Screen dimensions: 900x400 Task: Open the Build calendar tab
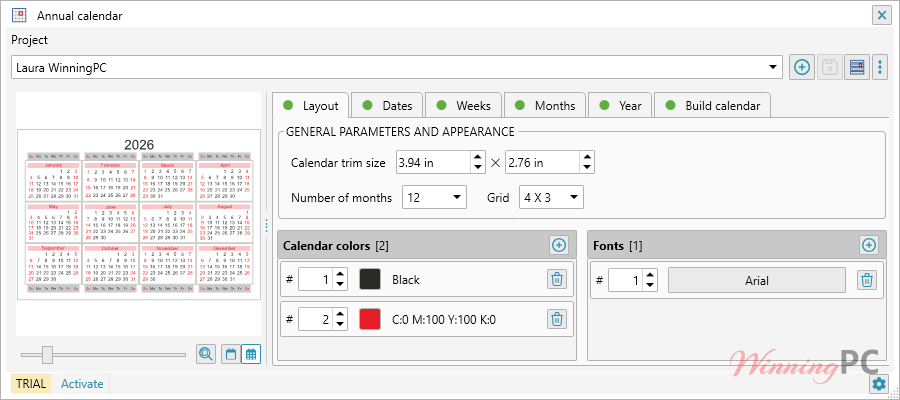click(712, 106)
